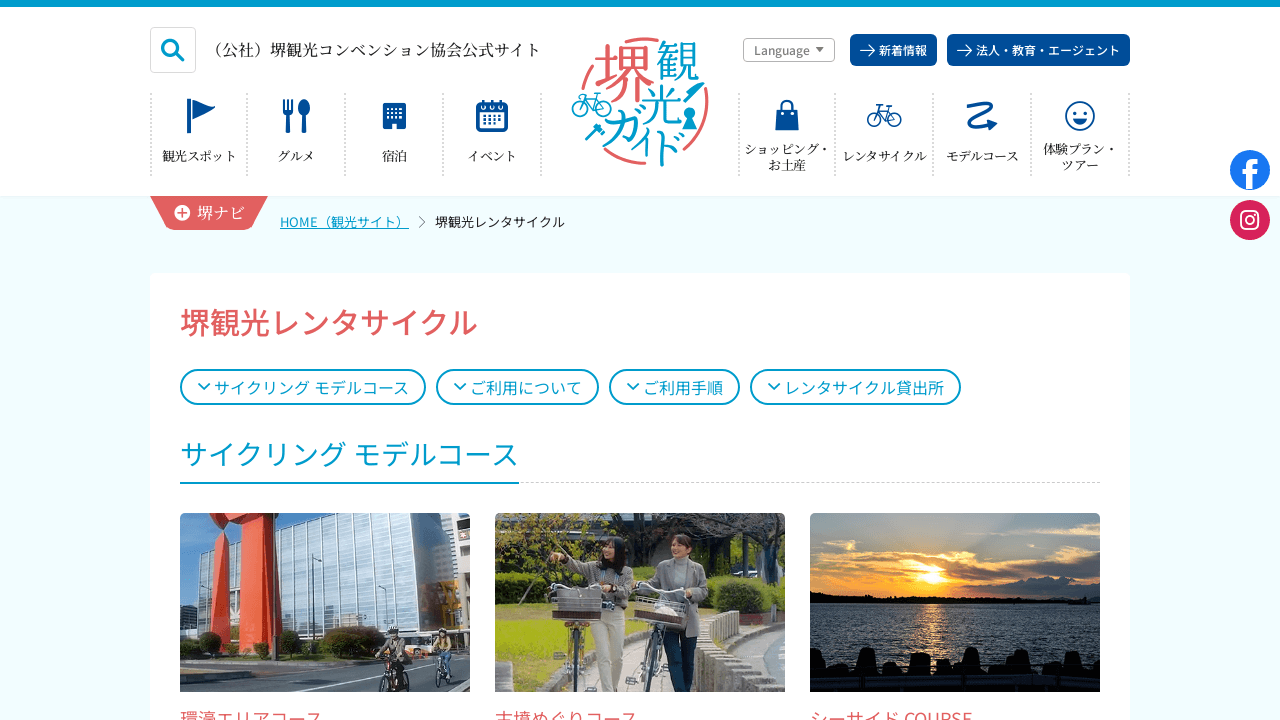Open the Instagram icon
This screenshot has height=720, width=1280.
tap(1249, 219)
